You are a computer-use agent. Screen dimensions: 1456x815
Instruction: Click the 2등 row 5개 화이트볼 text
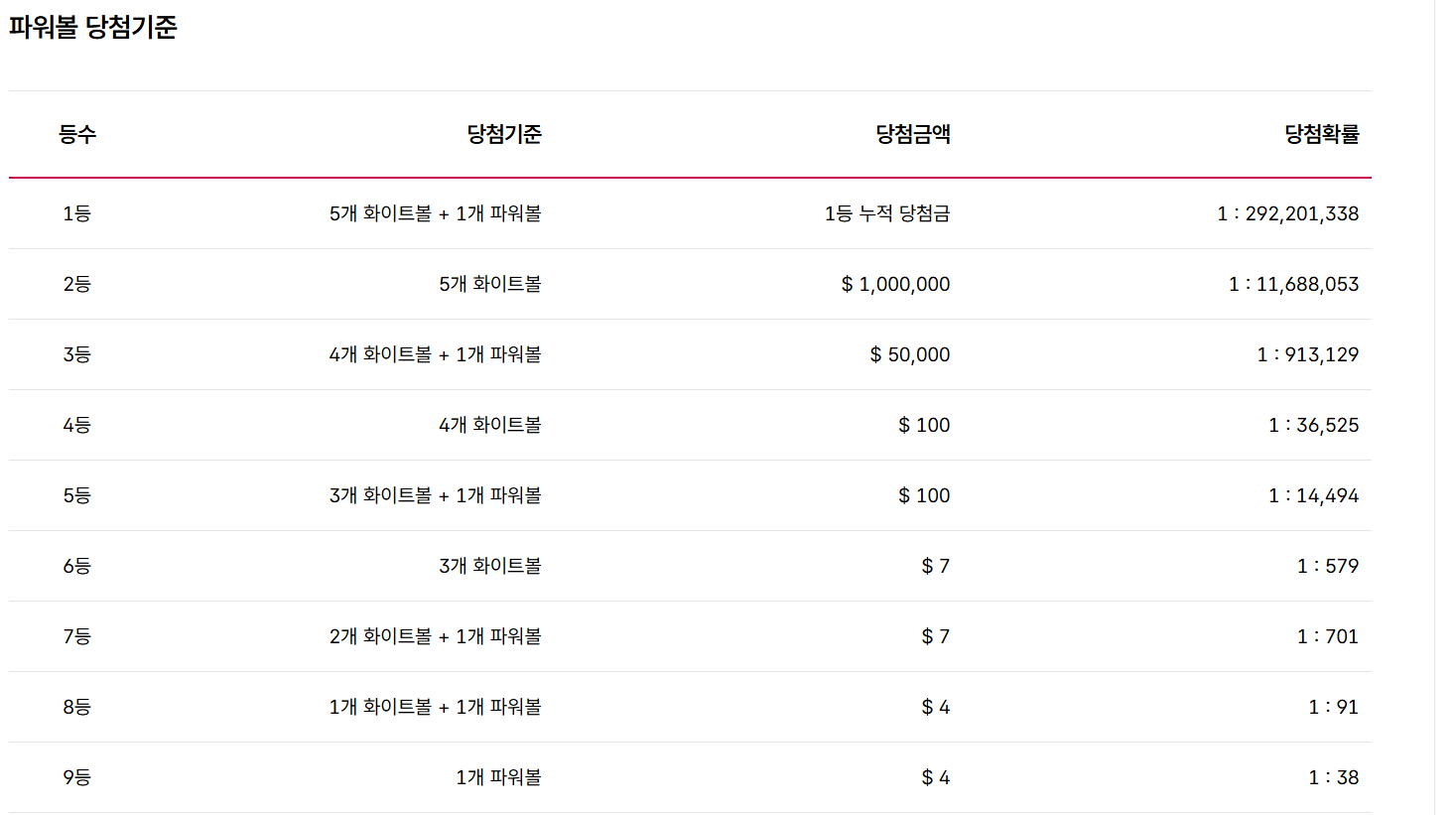(x=490, y=284)
